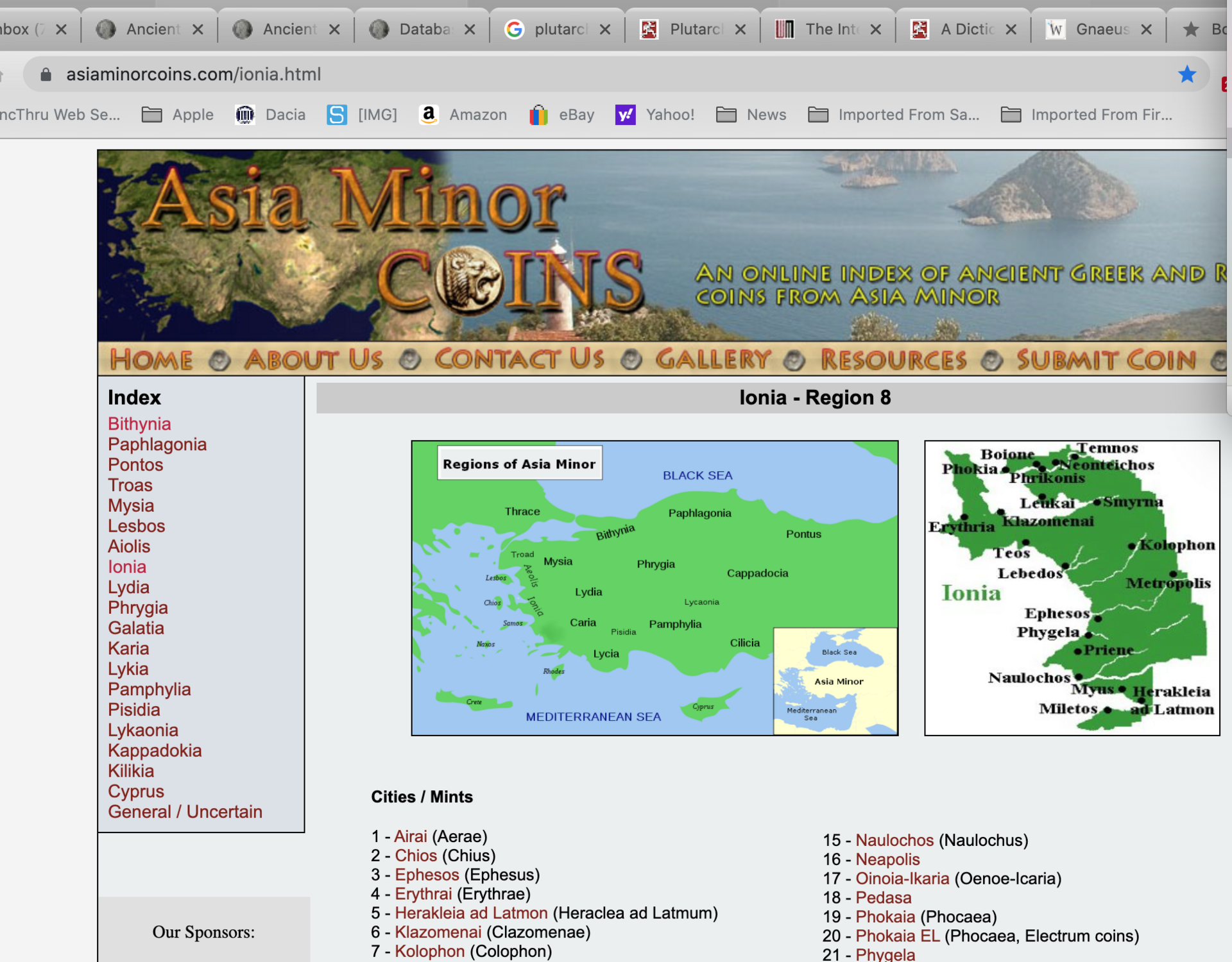Open the Yahoo! bookmark icon

[625, 115]
